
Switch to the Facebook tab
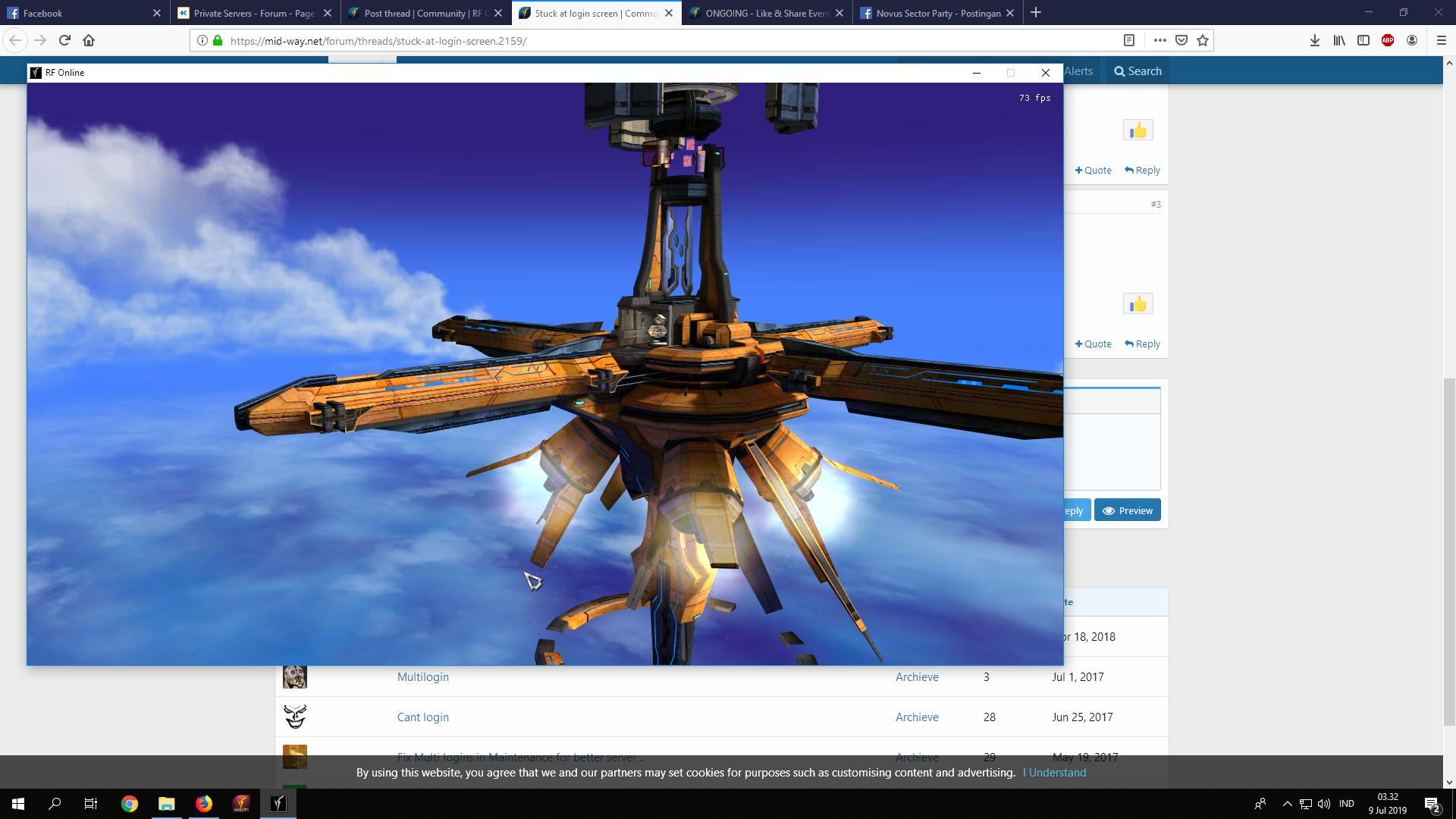[x=85, y=13]
